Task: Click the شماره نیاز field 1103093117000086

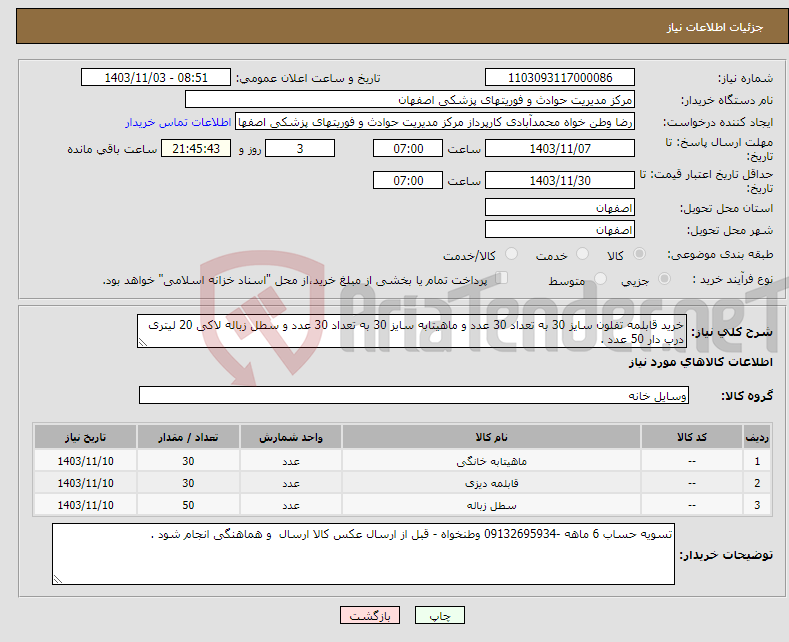Action: [x=560, y=77]
